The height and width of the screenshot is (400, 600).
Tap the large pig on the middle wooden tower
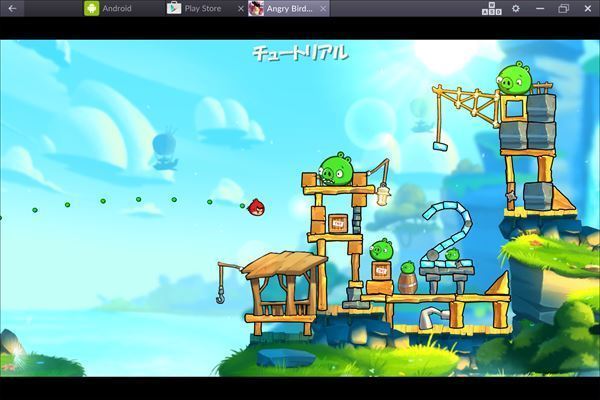click(x=336, y=169)
